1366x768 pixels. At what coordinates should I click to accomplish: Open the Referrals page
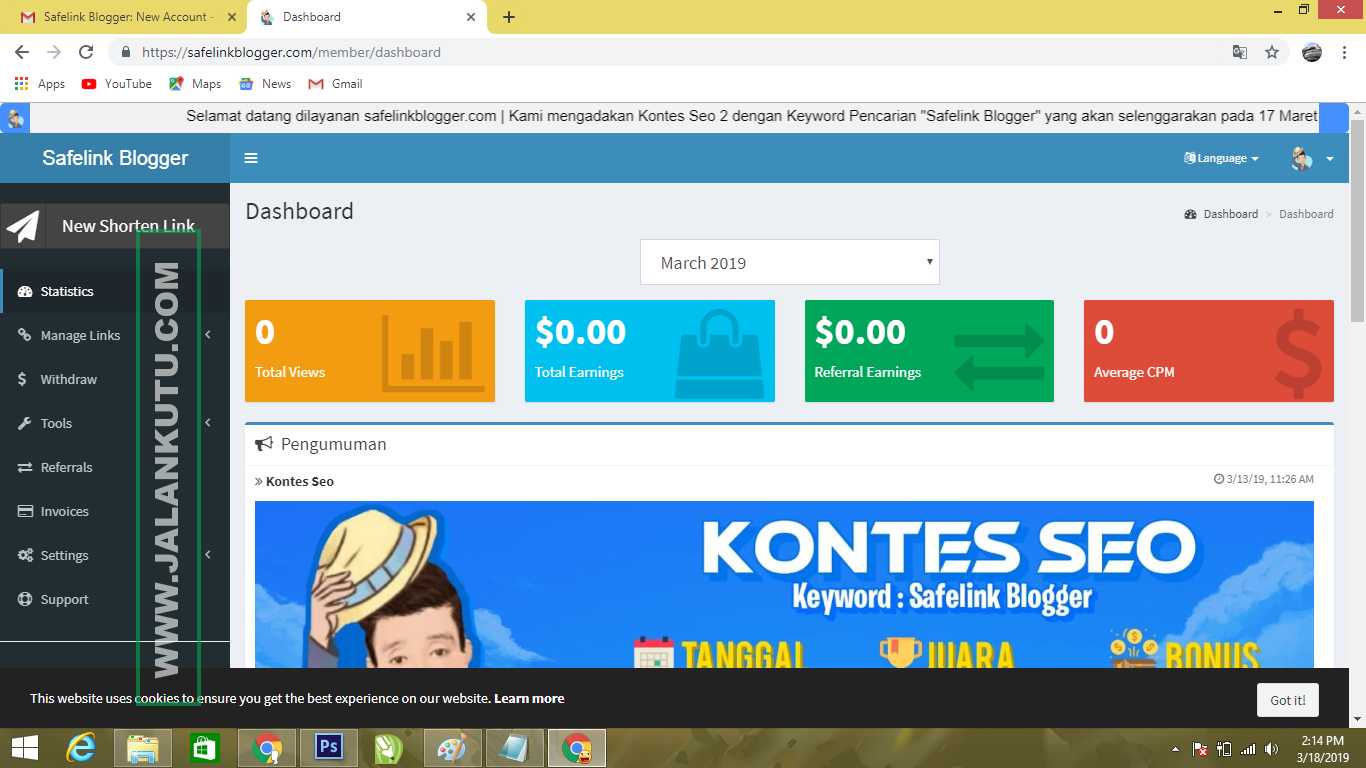115,467
